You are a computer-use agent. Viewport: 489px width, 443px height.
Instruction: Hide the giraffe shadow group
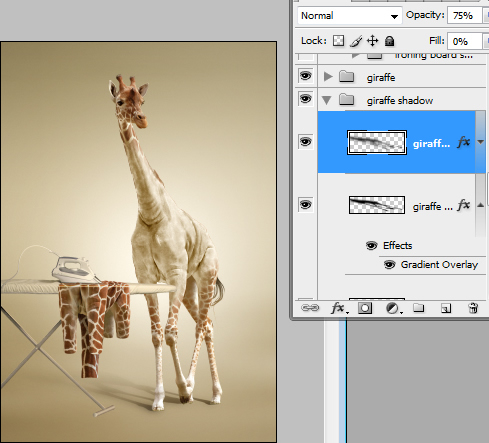(x=305, y=99)
